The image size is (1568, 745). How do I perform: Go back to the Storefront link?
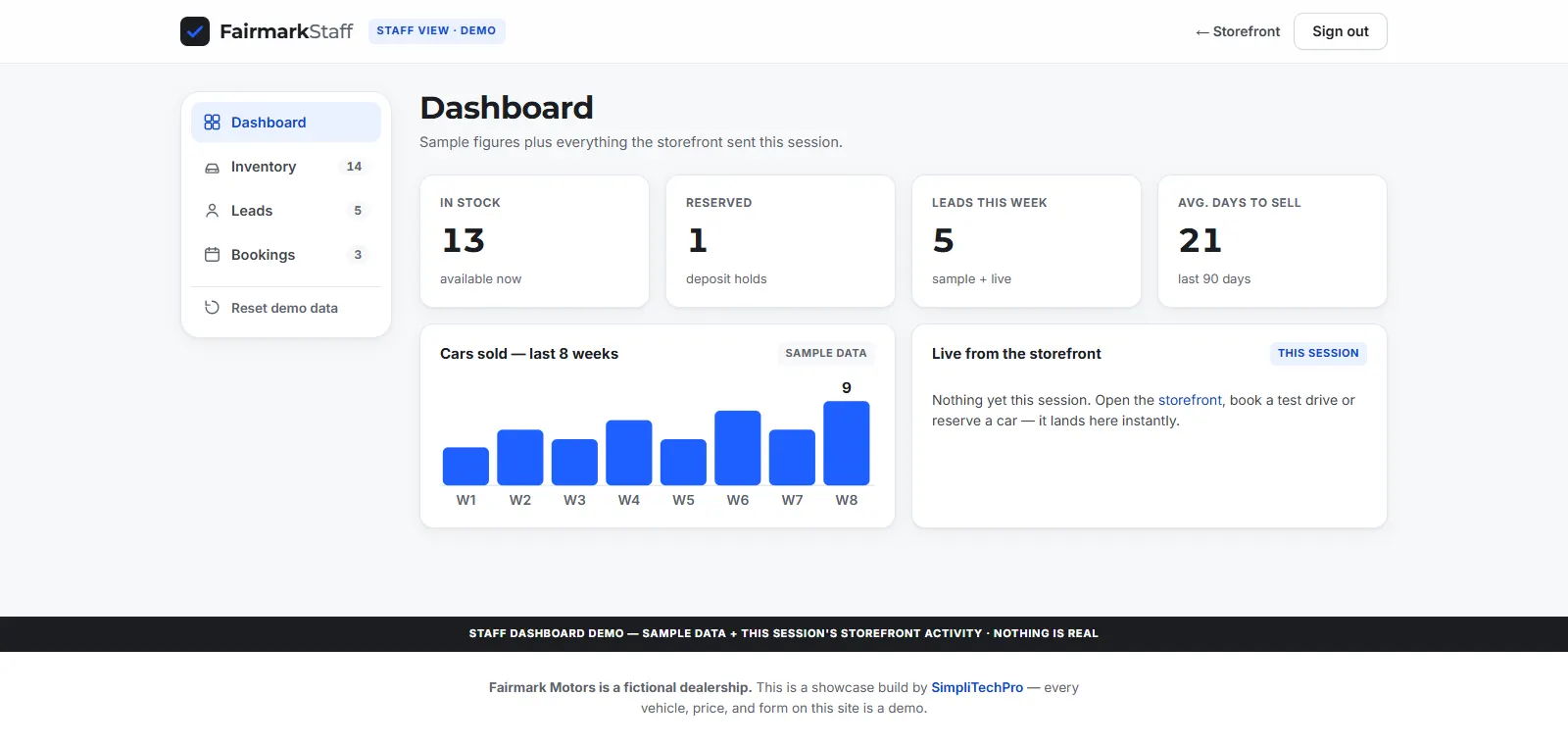(x=1238, y=31)
